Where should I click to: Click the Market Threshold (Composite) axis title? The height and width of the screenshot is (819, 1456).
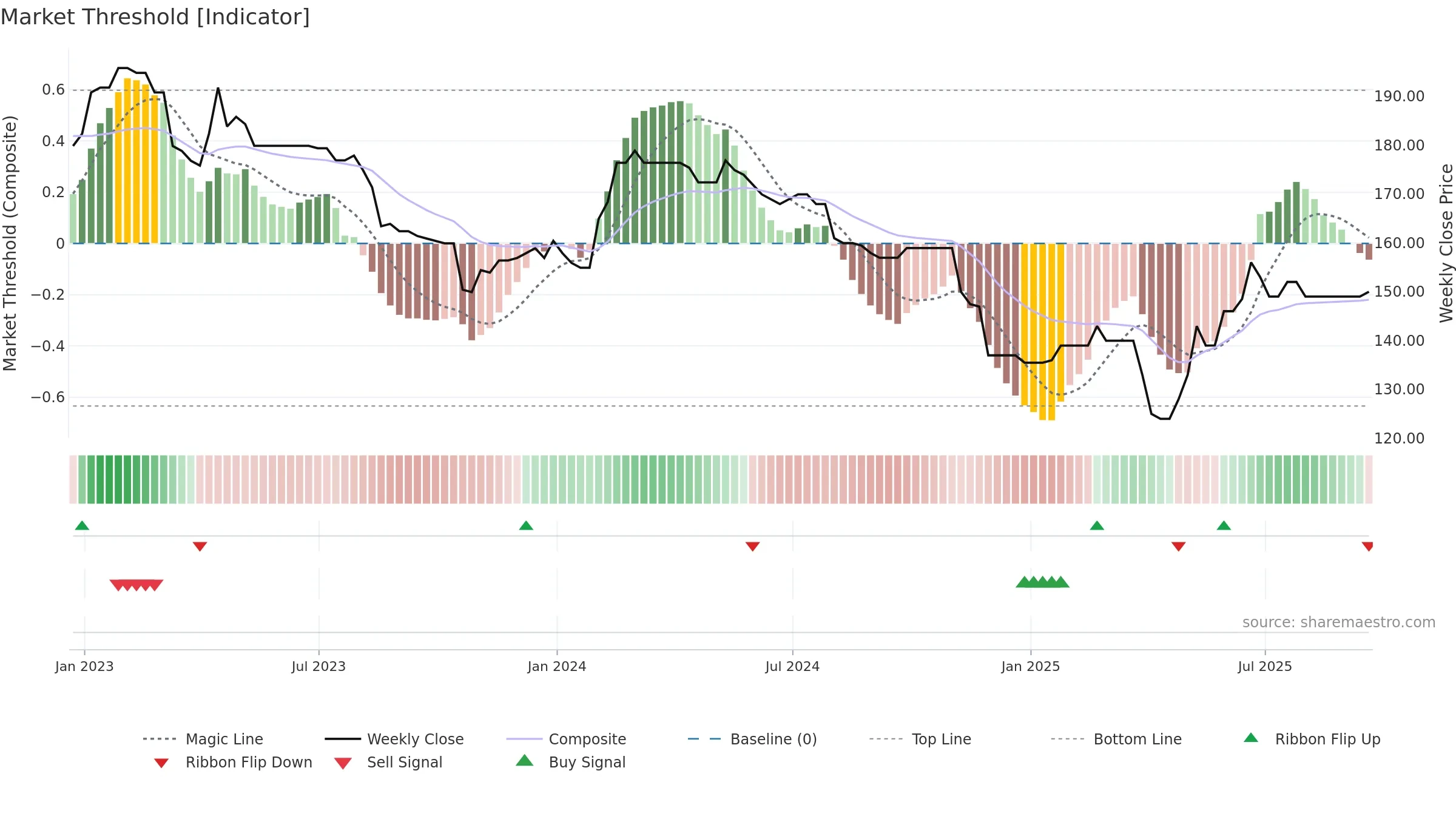tap(10, 243)
